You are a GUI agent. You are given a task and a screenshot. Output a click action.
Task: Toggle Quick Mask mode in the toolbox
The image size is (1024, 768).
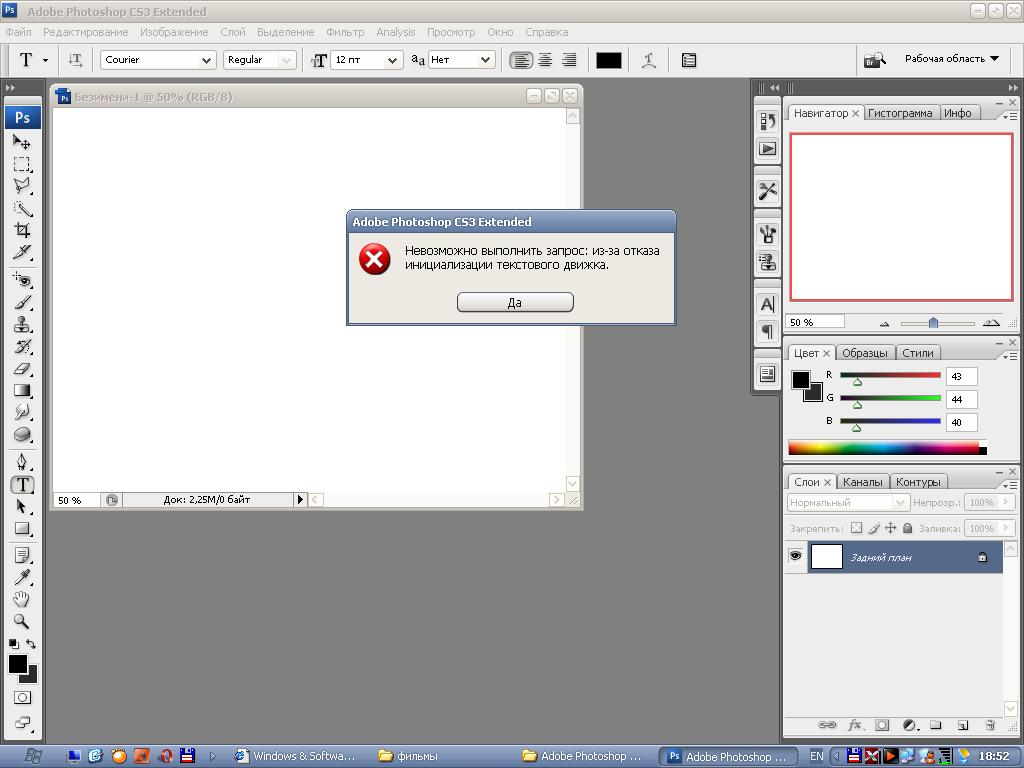(x=22, y=697)
